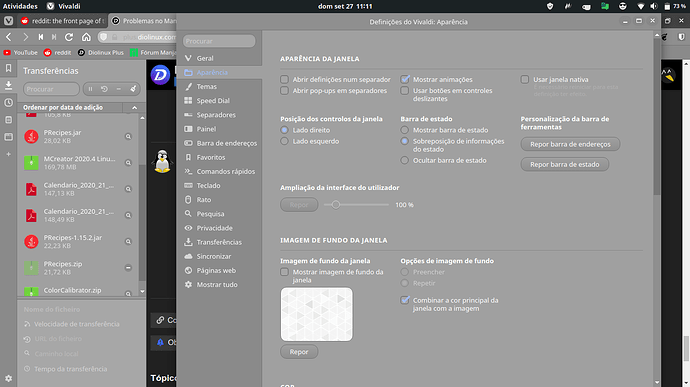Open Privacidade settings
Viewport: 690px width, 387px height.
tap(219, 228)
